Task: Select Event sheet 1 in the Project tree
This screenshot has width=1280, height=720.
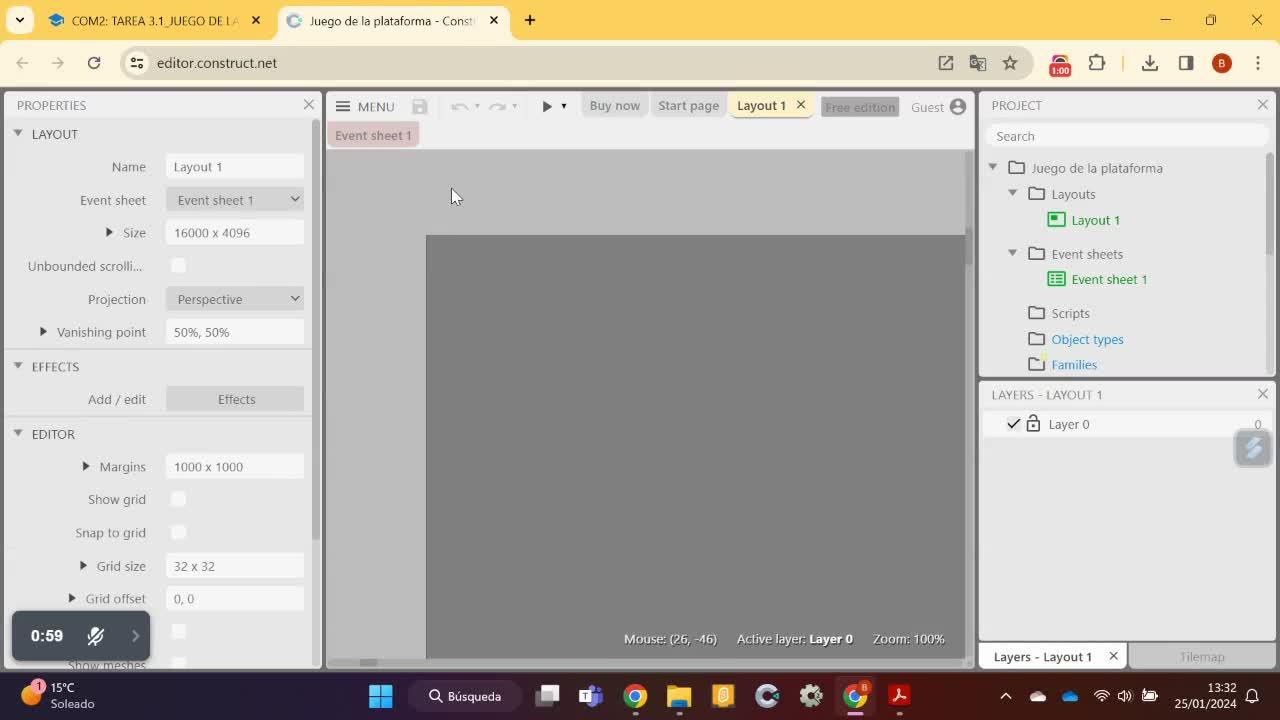Action: [1109, 279]
